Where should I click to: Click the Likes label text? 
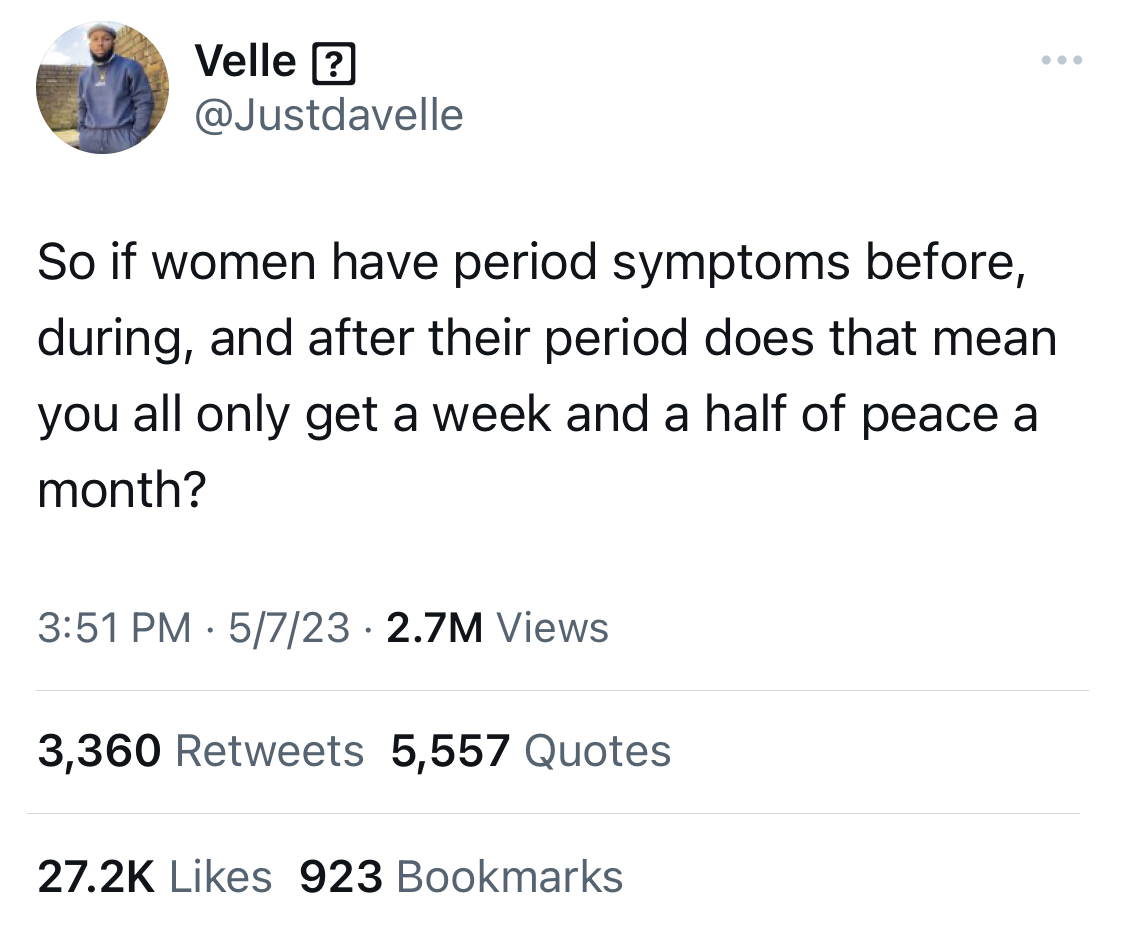tap(221, 876)
